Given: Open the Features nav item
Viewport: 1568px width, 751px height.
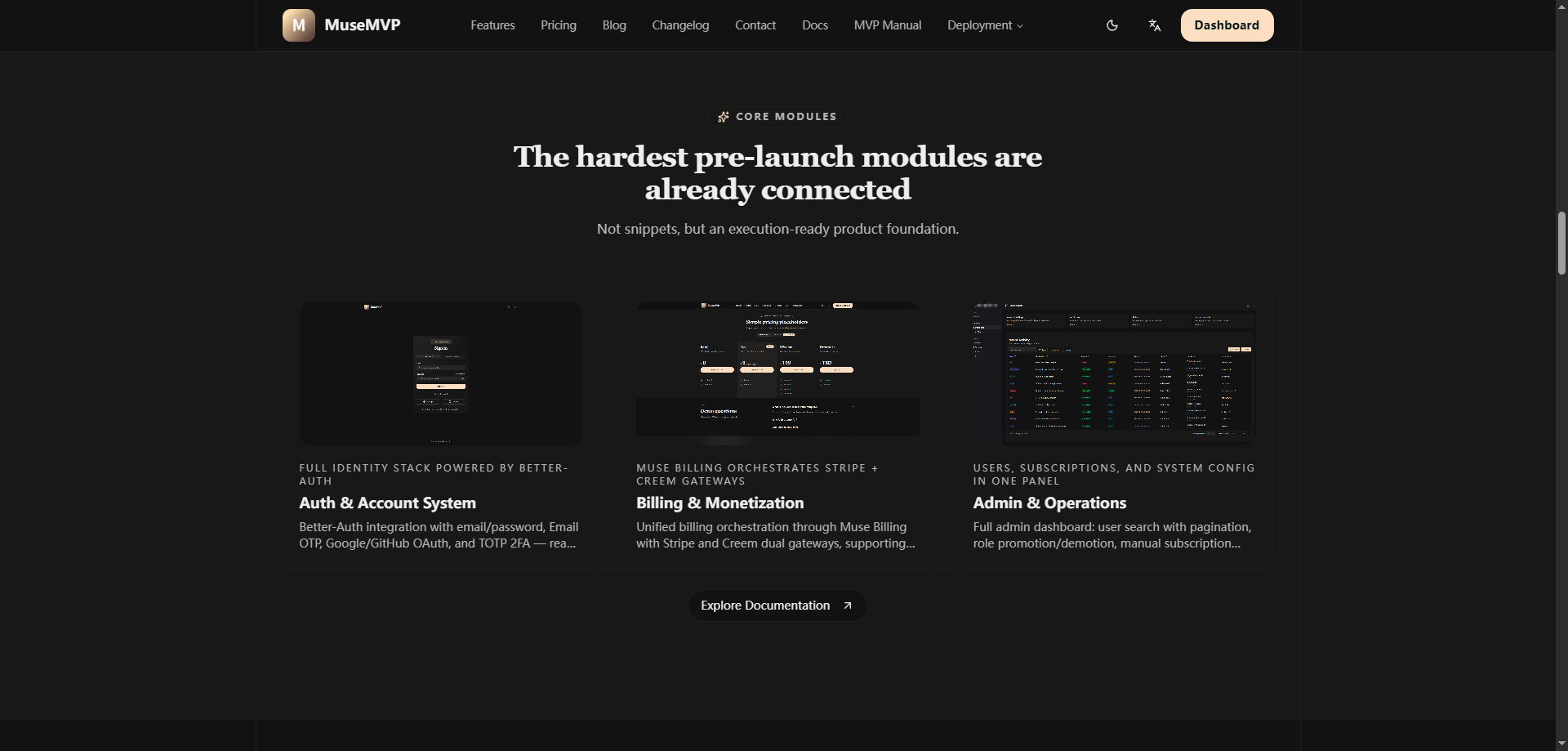Looking at the screenshot, I should [x=492, y=25].
